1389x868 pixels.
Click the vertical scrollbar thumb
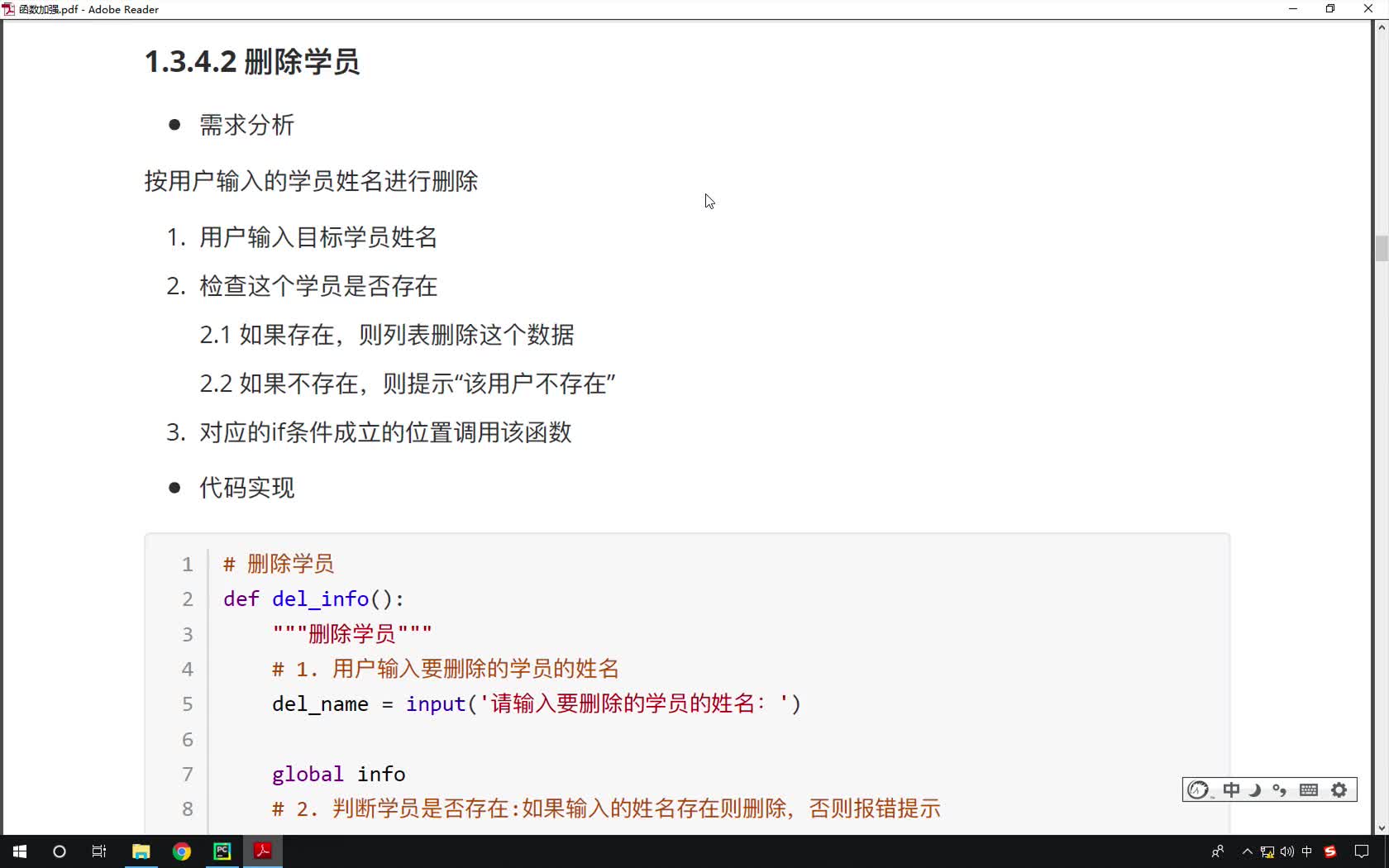point(1382,248)
